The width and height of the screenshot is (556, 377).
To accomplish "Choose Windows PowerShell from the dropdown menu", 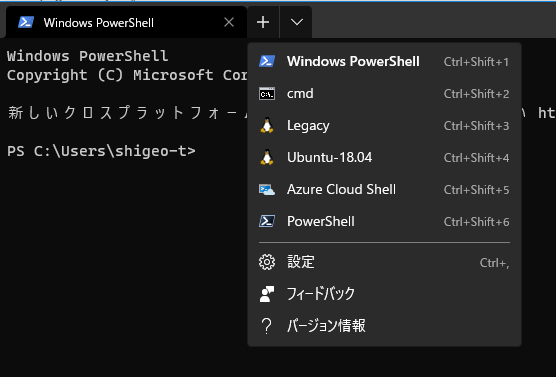I will pyautogui.click(x=384, y=62).
